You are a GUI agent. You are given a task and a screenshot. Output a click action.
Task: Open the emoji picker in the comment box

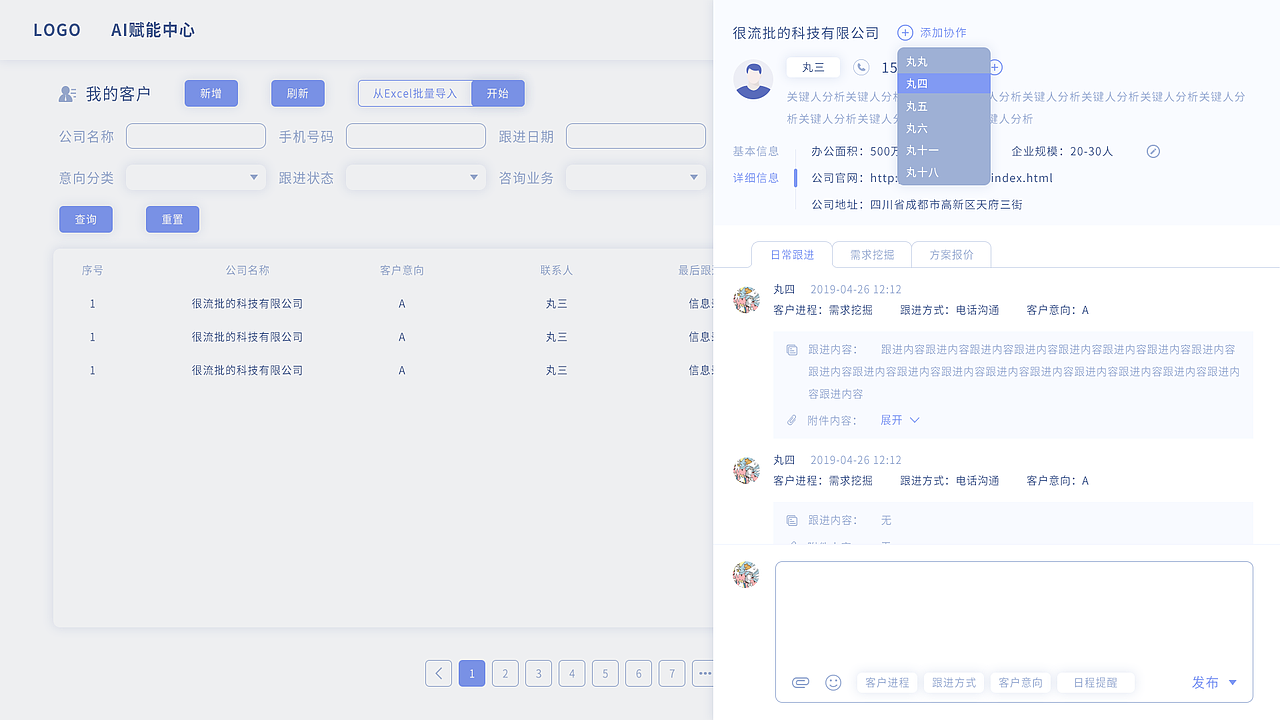pos(834,682)
